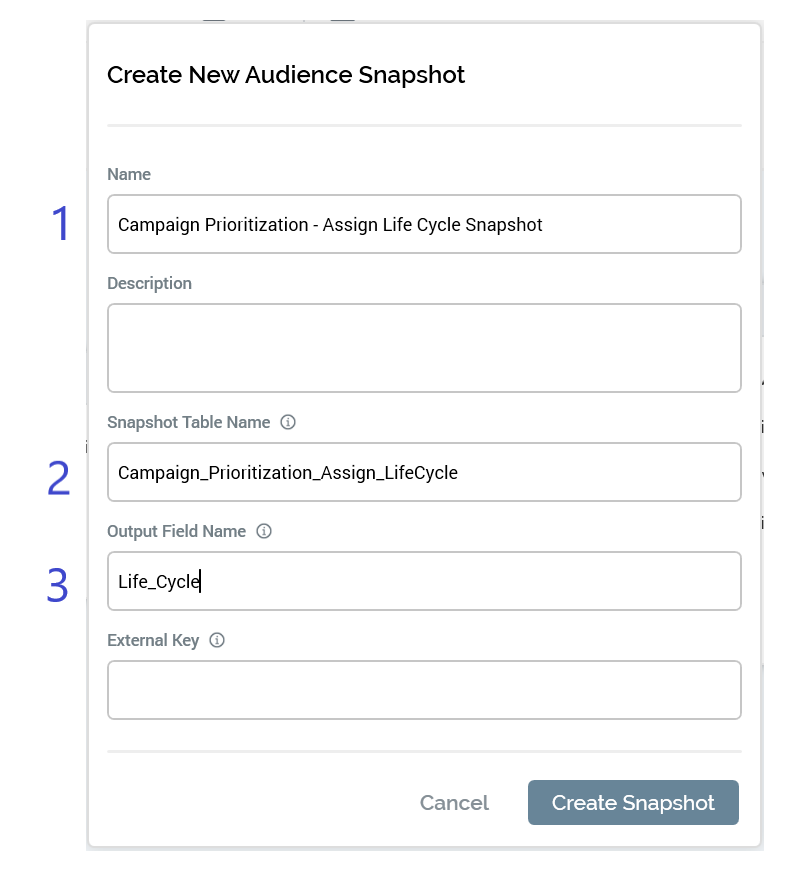790x876 pixels.
Task: Click the Description label text
Action: pyautogui.click(x=149, y=283)
